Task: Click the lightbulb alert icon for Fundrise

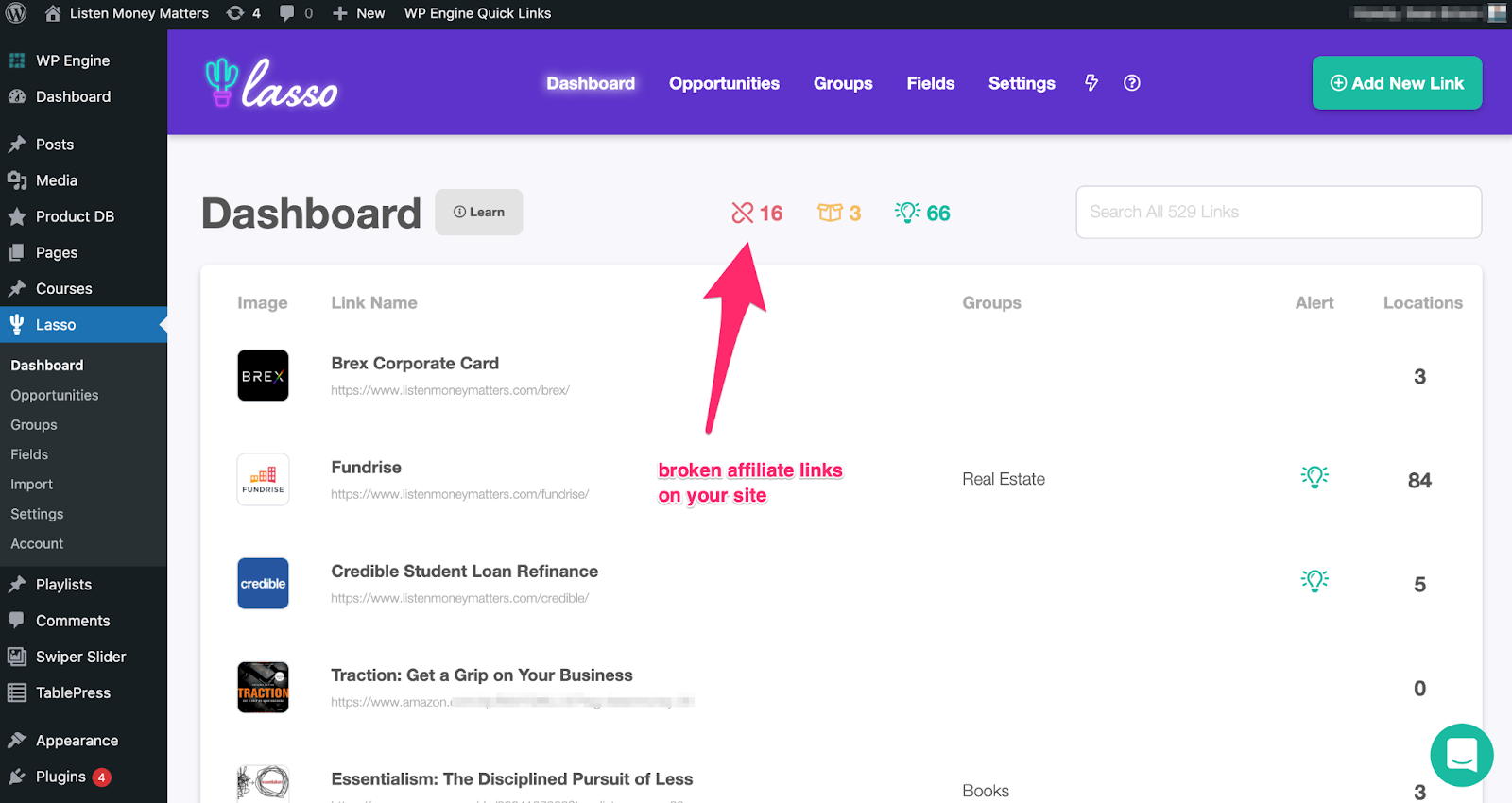Action: click(x=1314, y=476)
